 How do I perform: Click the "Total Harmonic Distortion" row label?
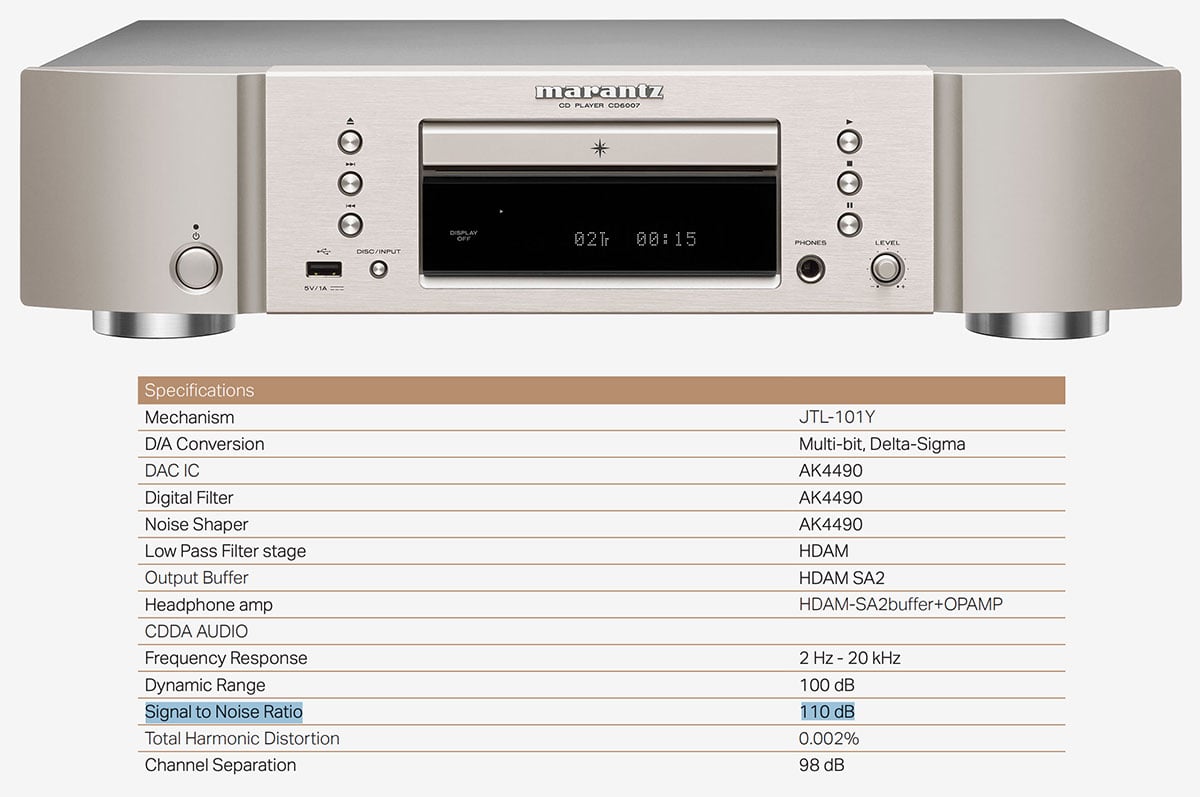point(242,738)
